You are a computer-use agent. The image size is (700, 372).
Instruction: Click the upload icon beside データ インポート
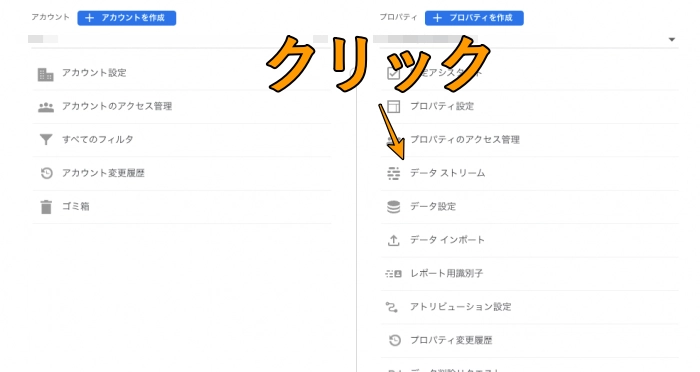[393, 240]
